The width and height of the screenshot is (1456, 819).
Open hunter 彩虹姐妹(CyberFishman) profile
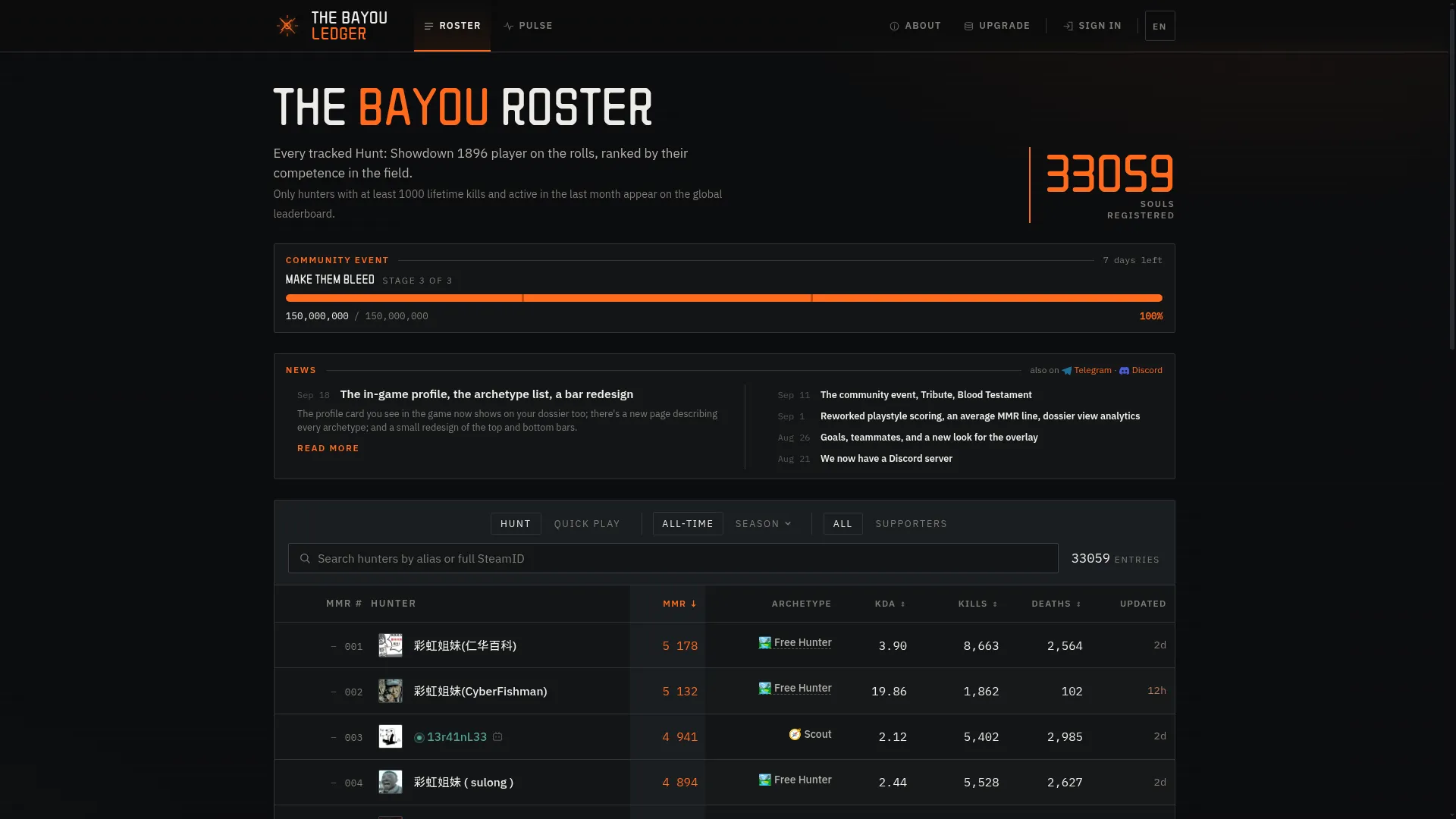(x=480, y=692)
